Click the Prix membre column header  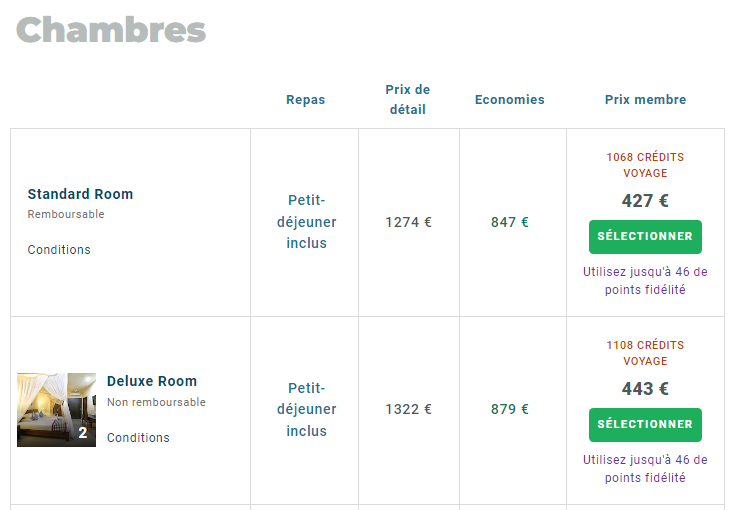[645, 100]
